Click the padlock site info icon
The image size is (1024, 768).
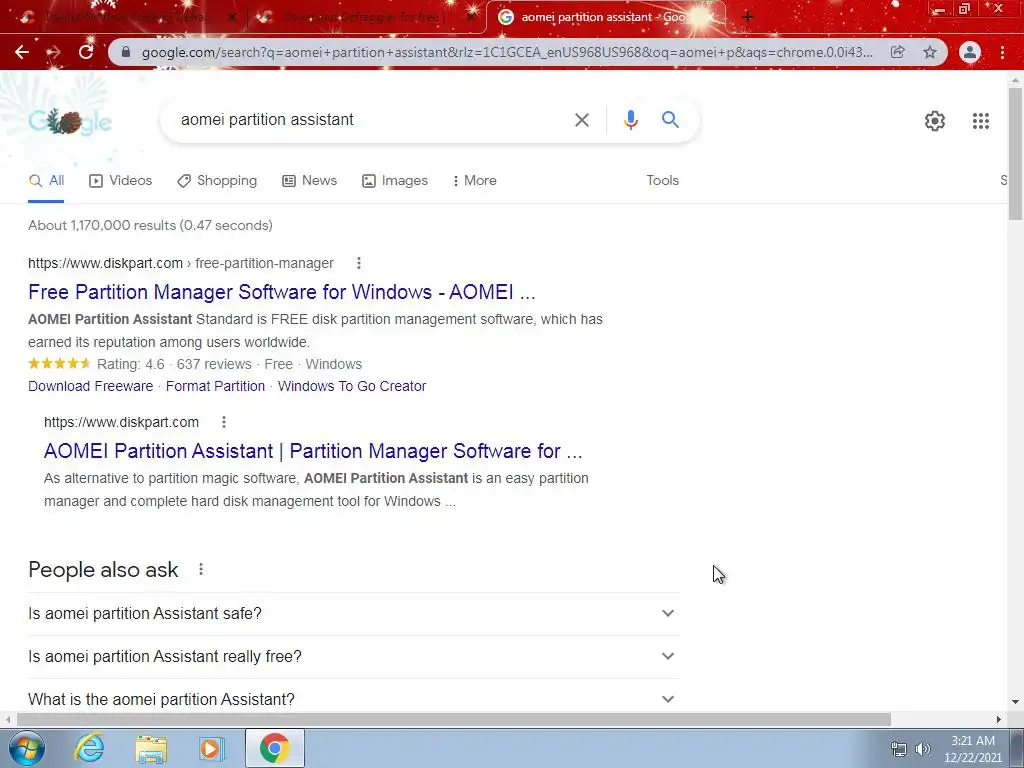(x=126, y=52)
